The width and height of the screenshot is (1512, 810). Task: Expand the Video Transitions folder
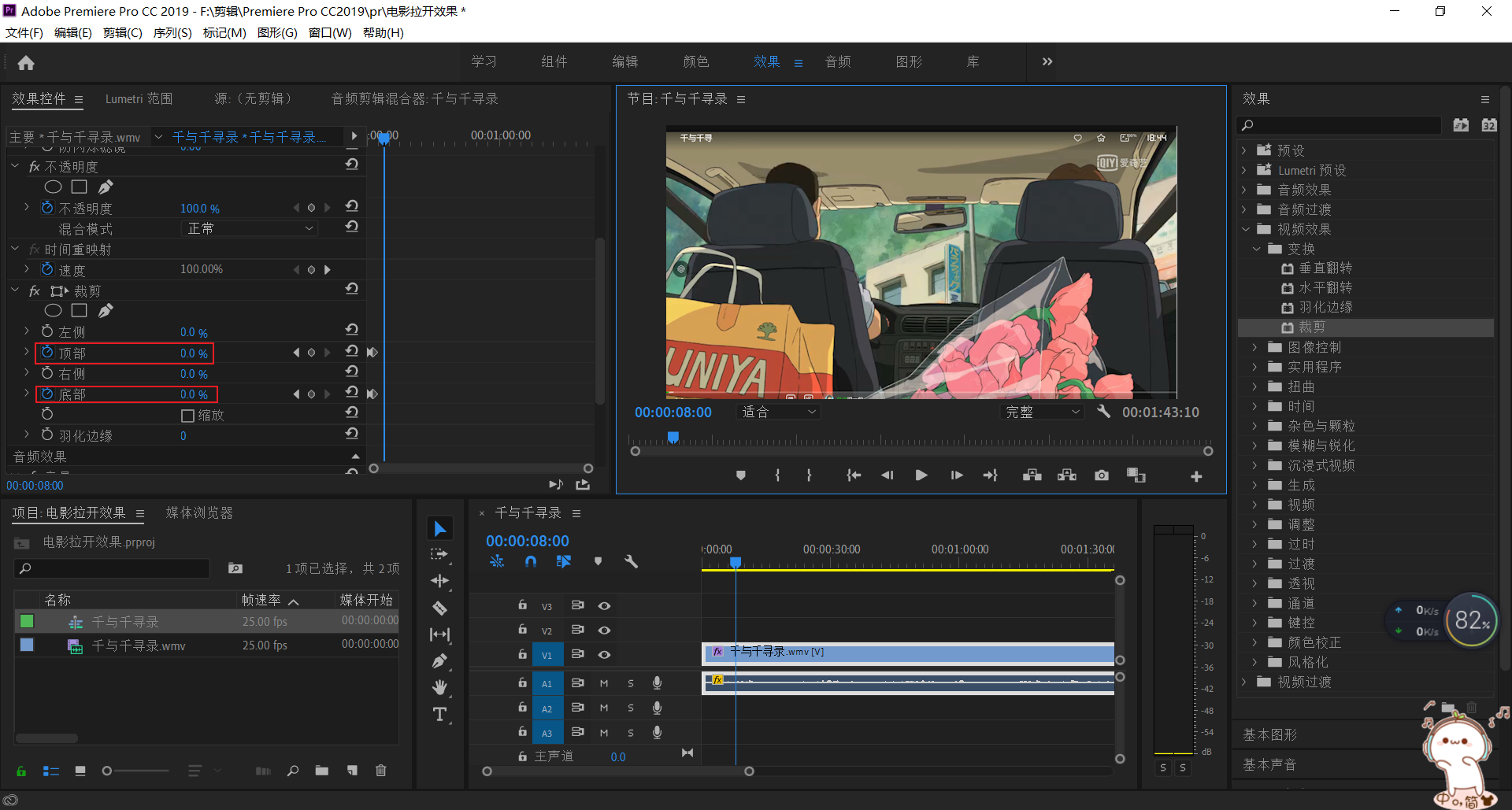point(1244,682)
